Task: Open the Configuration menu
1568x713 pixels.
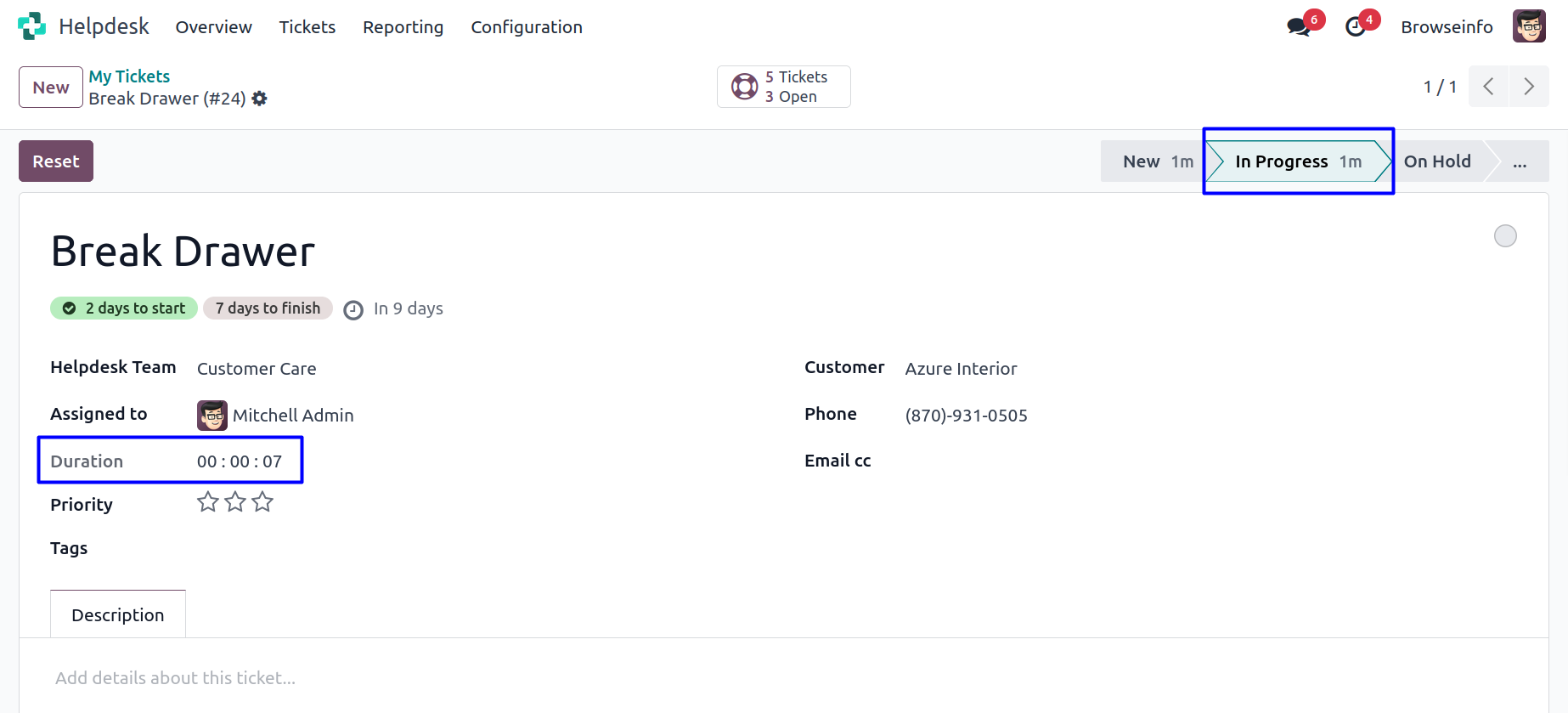Action: (527, 27)
